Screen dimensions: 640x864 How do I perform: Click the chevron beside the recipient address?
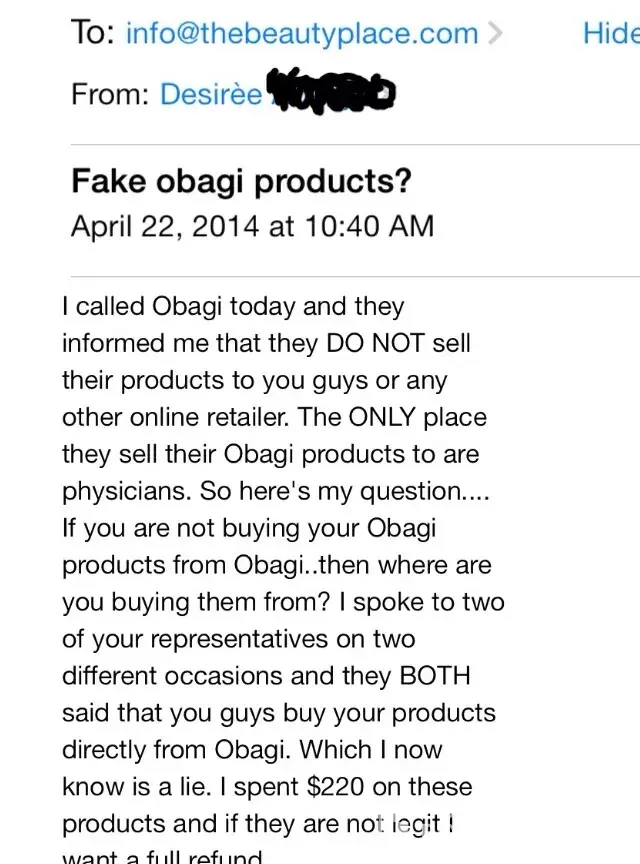[x=493, y=33]
